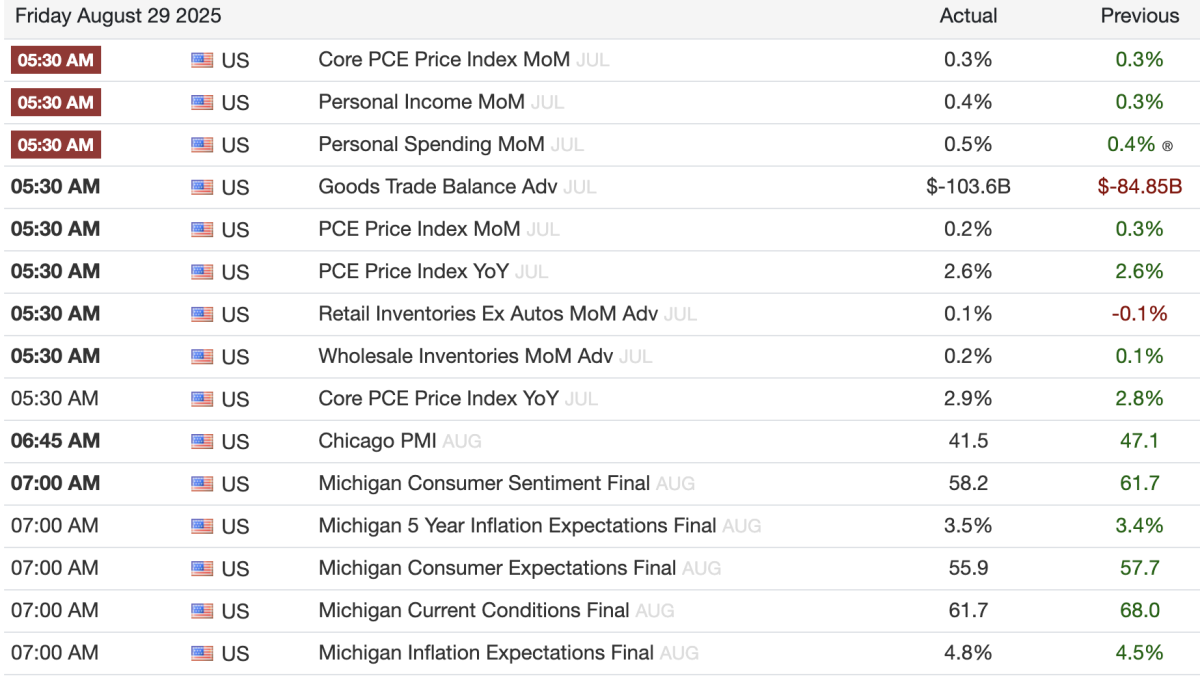
Task: Open Michigan 5 Year Inflation Expectations Final
Action: pyautogui.click(x=516, y=526)
